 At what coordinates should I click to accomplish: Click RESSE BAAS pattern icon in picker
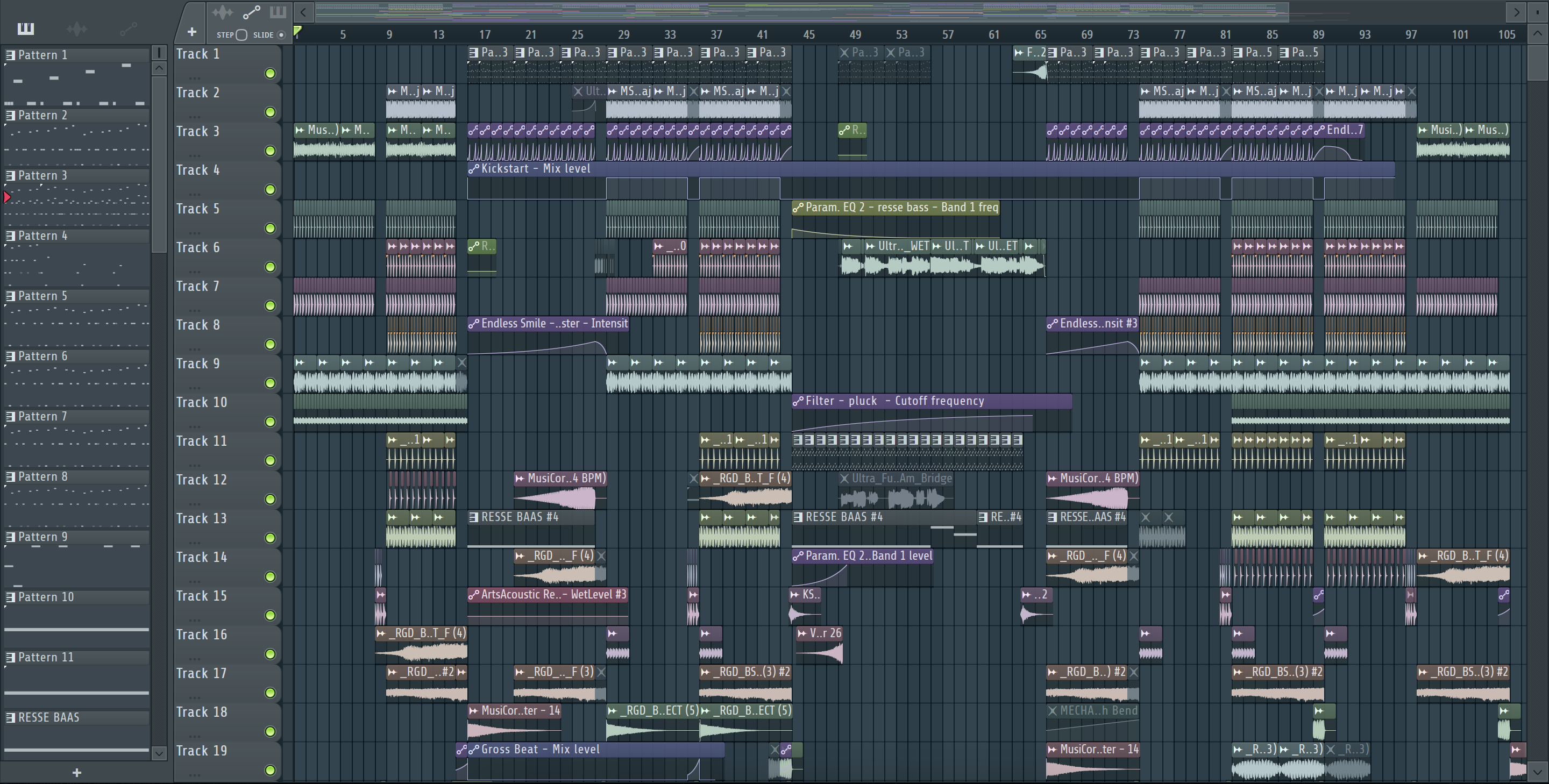pyautogui.click(x=10, y=717)
